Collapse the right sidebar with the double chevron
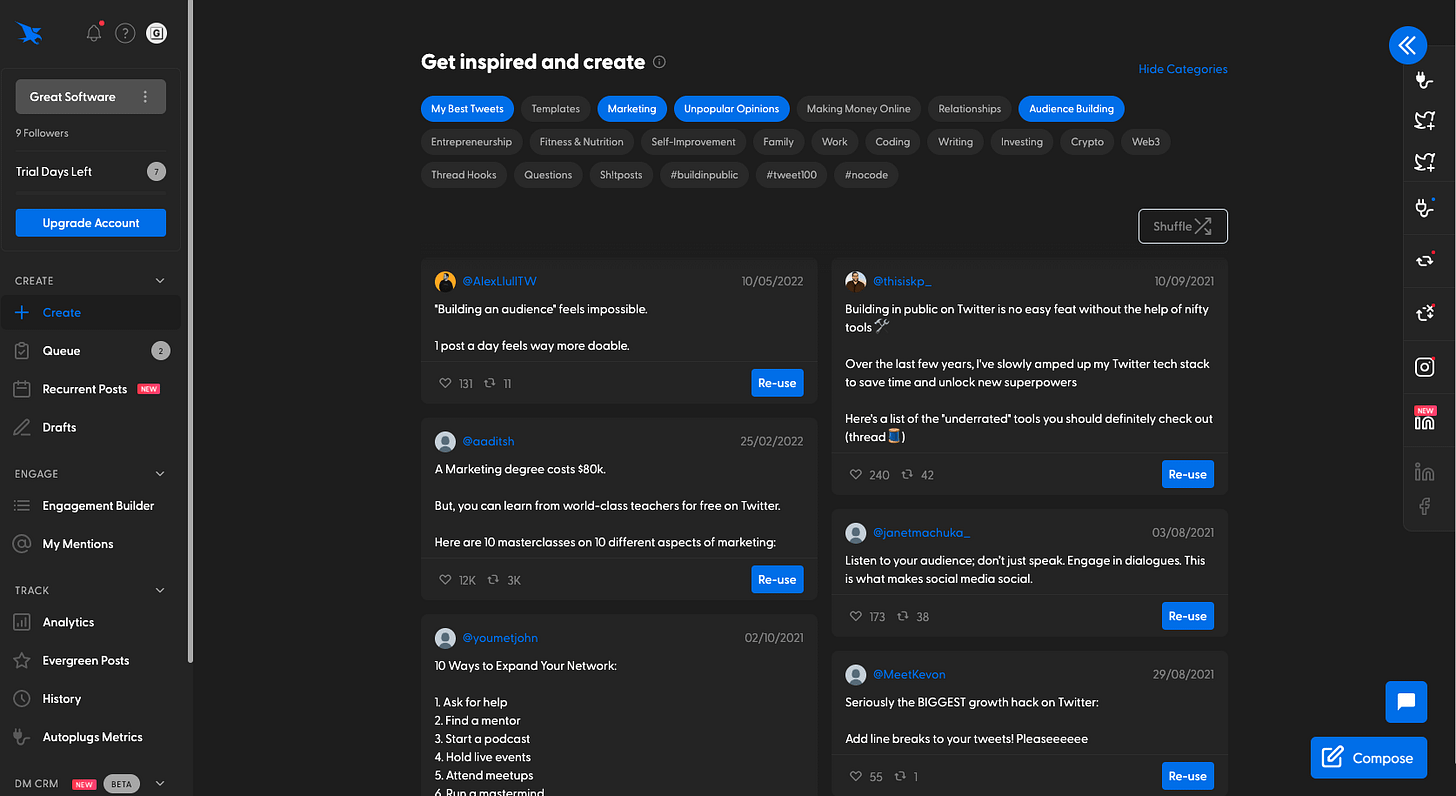This screenshot has width=1456, height=796. [x=1407, y=45]
